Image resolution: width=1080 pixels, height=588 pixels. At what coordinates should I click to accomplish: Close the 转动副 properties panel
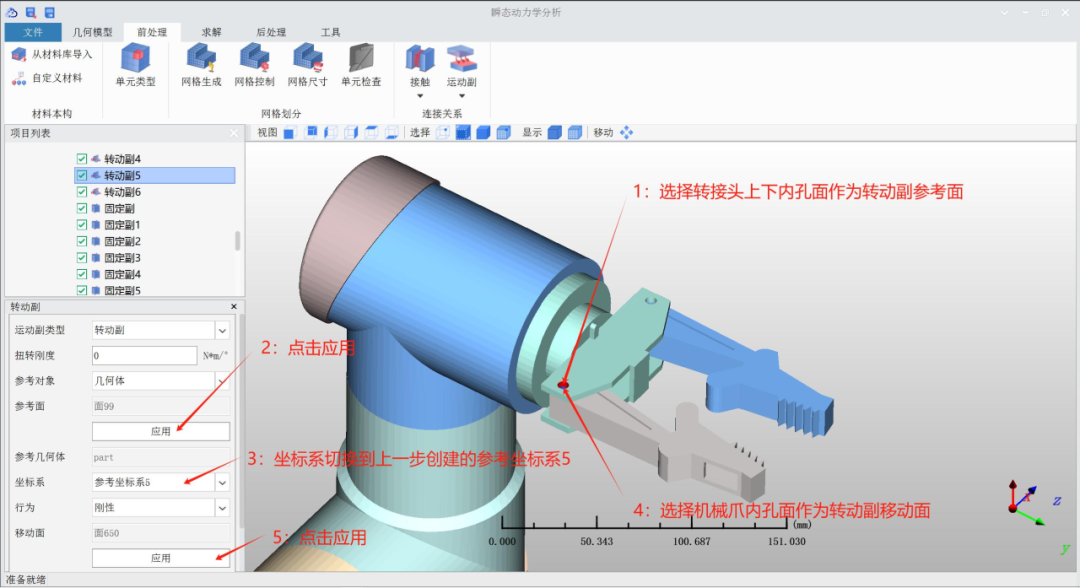(x=233, y=306)
